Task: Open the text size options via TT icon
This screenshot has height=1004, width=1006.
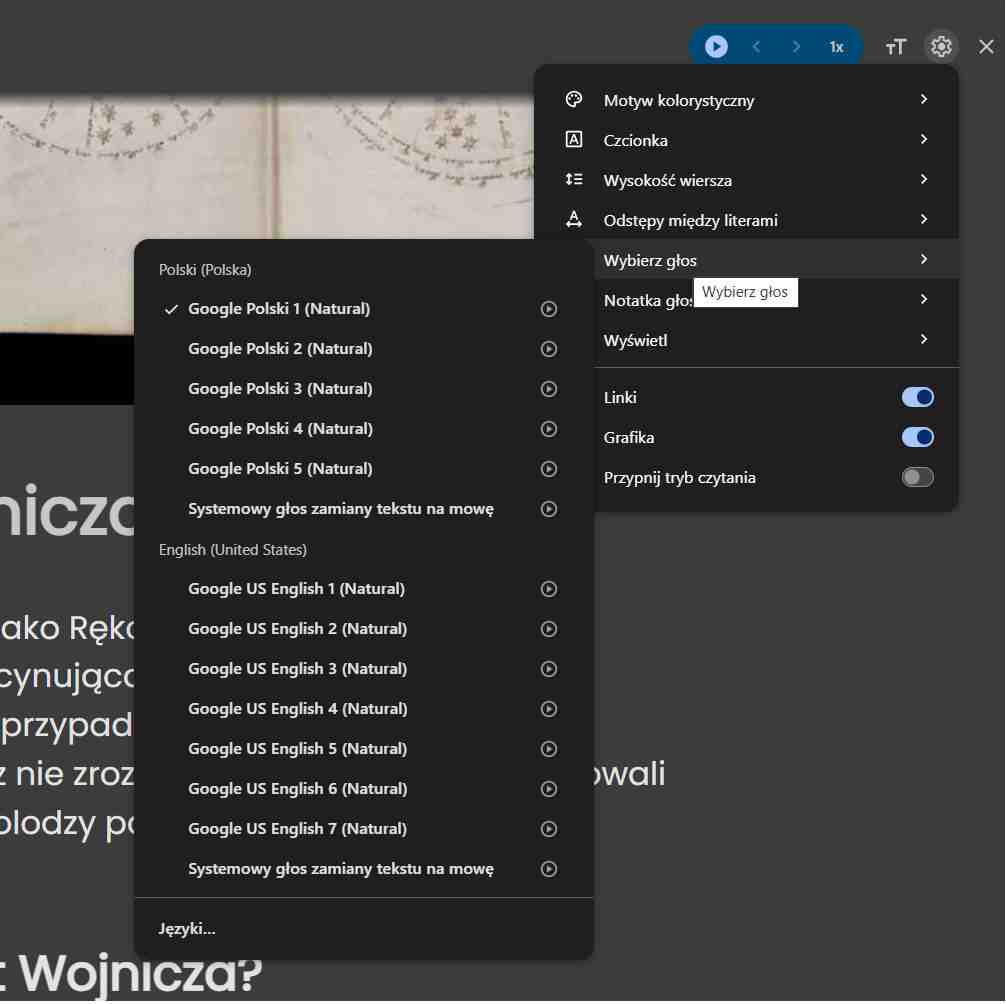Action: (x=895, y=46)
